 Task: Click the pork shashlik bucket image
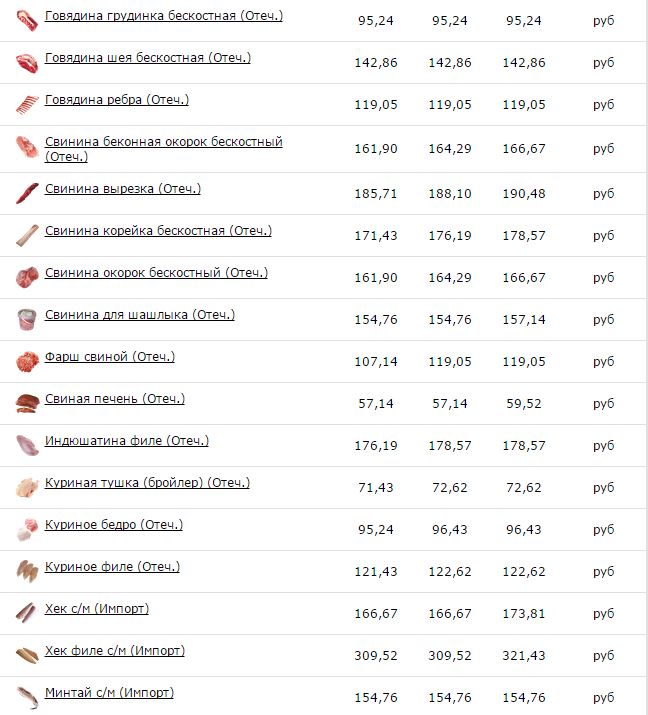(27, 319)
